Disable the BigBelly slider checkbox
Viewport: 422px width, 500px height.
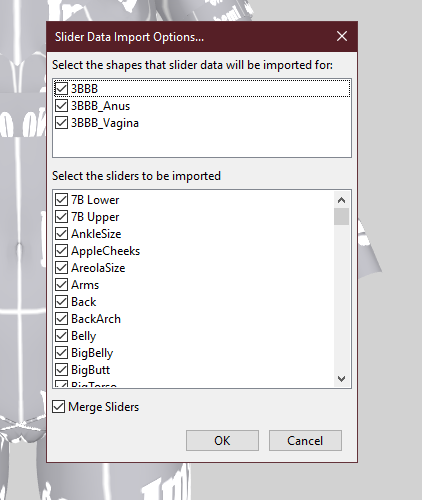[61, 353]
